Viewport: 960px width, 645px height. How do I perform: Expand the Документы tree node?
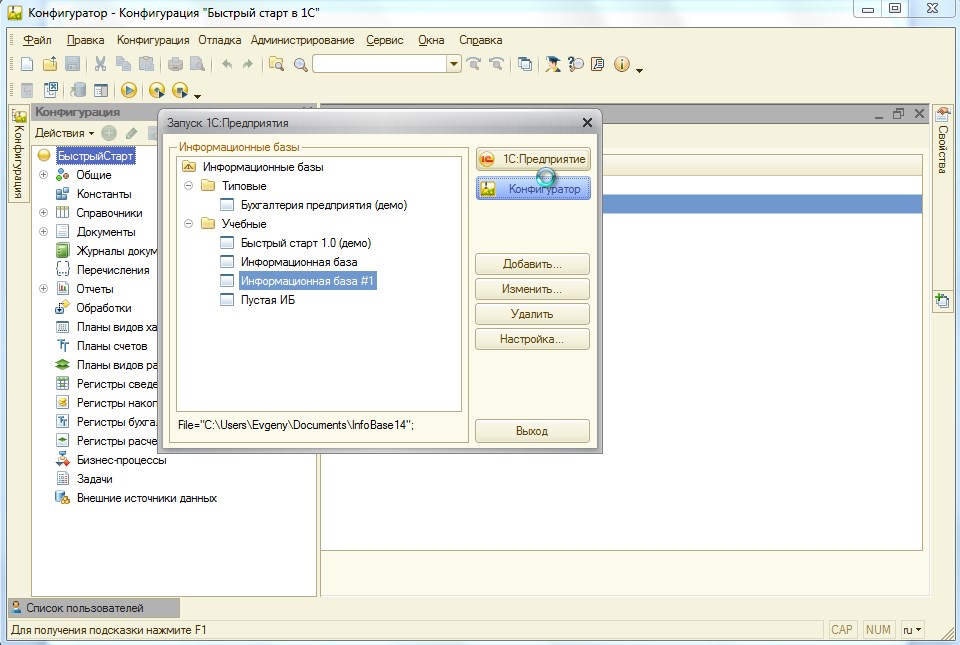tap(43, 232)
